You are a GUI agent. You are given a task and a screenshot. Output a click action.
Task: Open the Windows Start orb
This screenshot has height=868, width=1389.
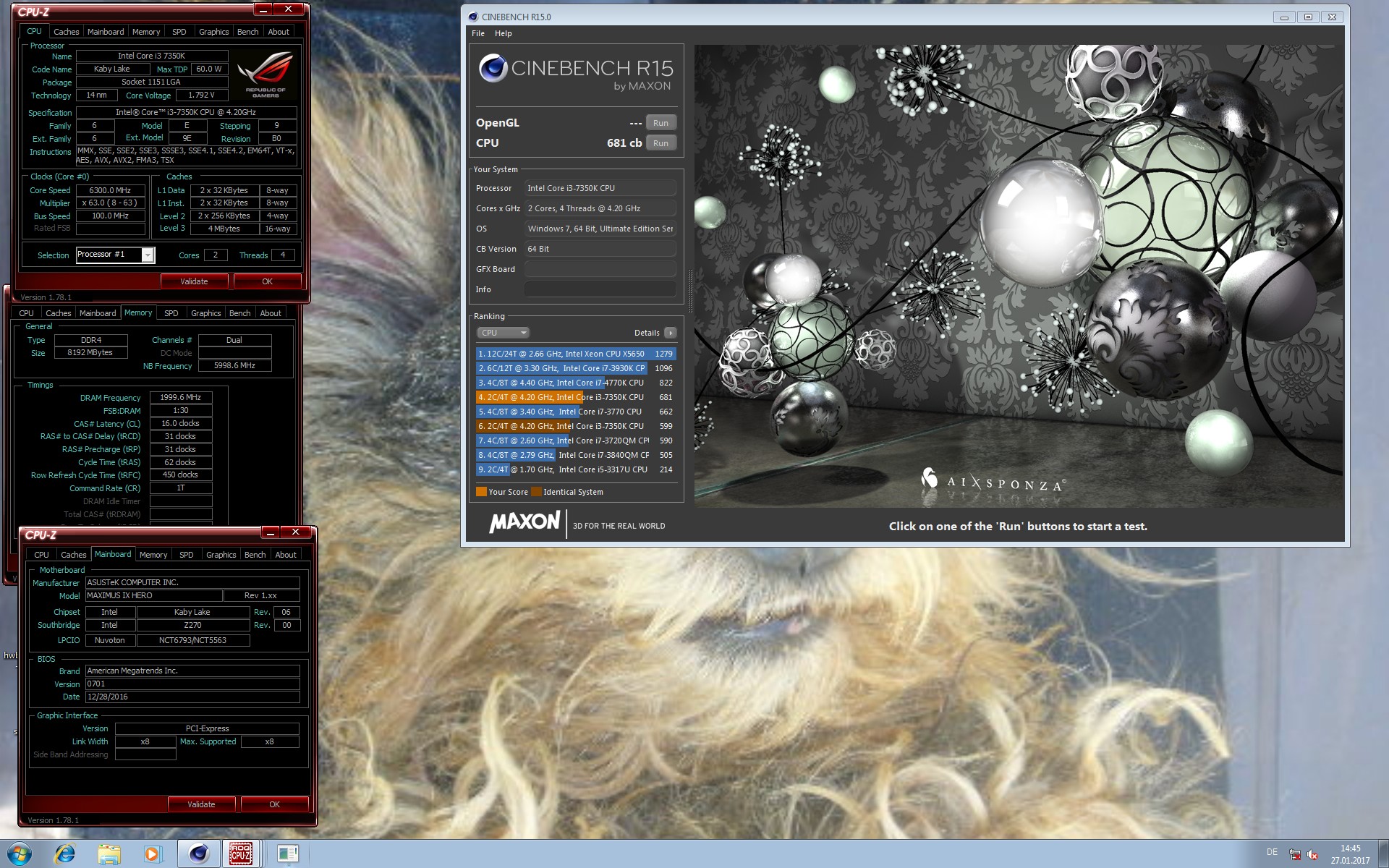tap(20, 854)
